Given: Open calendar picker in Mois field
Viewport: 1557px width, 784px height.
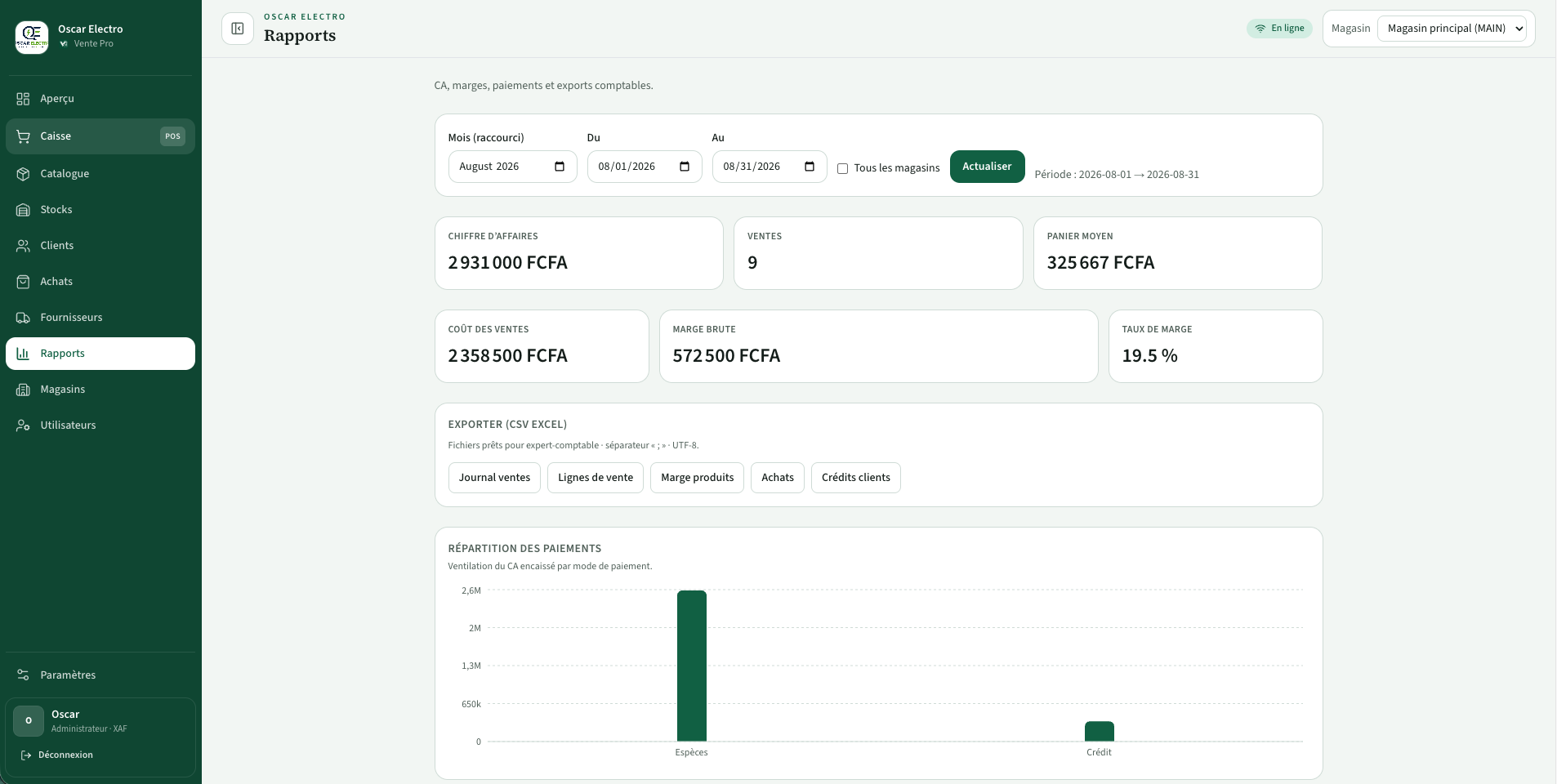Looking at the screenshot, I should (x=560, y=167).
